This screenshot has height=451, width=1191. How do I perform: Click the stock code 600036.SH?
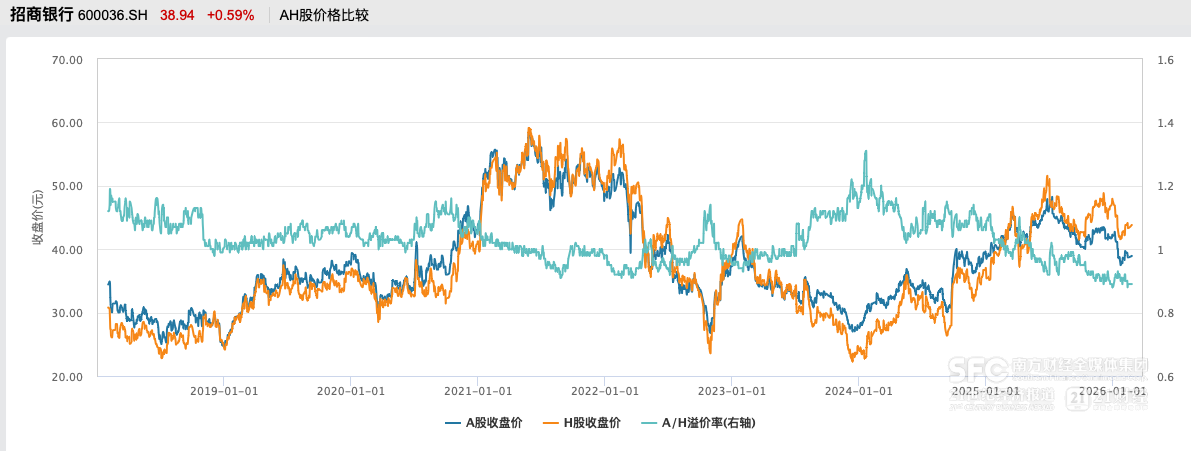coord(112,16)
